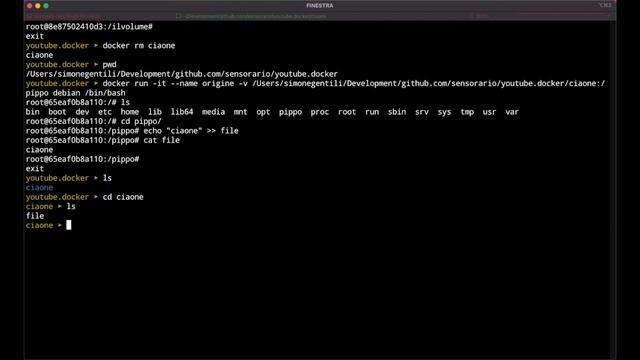Click 'mnt' in the directory listing
The width and height of the screenshot is (640, 360).
point(240,112)
